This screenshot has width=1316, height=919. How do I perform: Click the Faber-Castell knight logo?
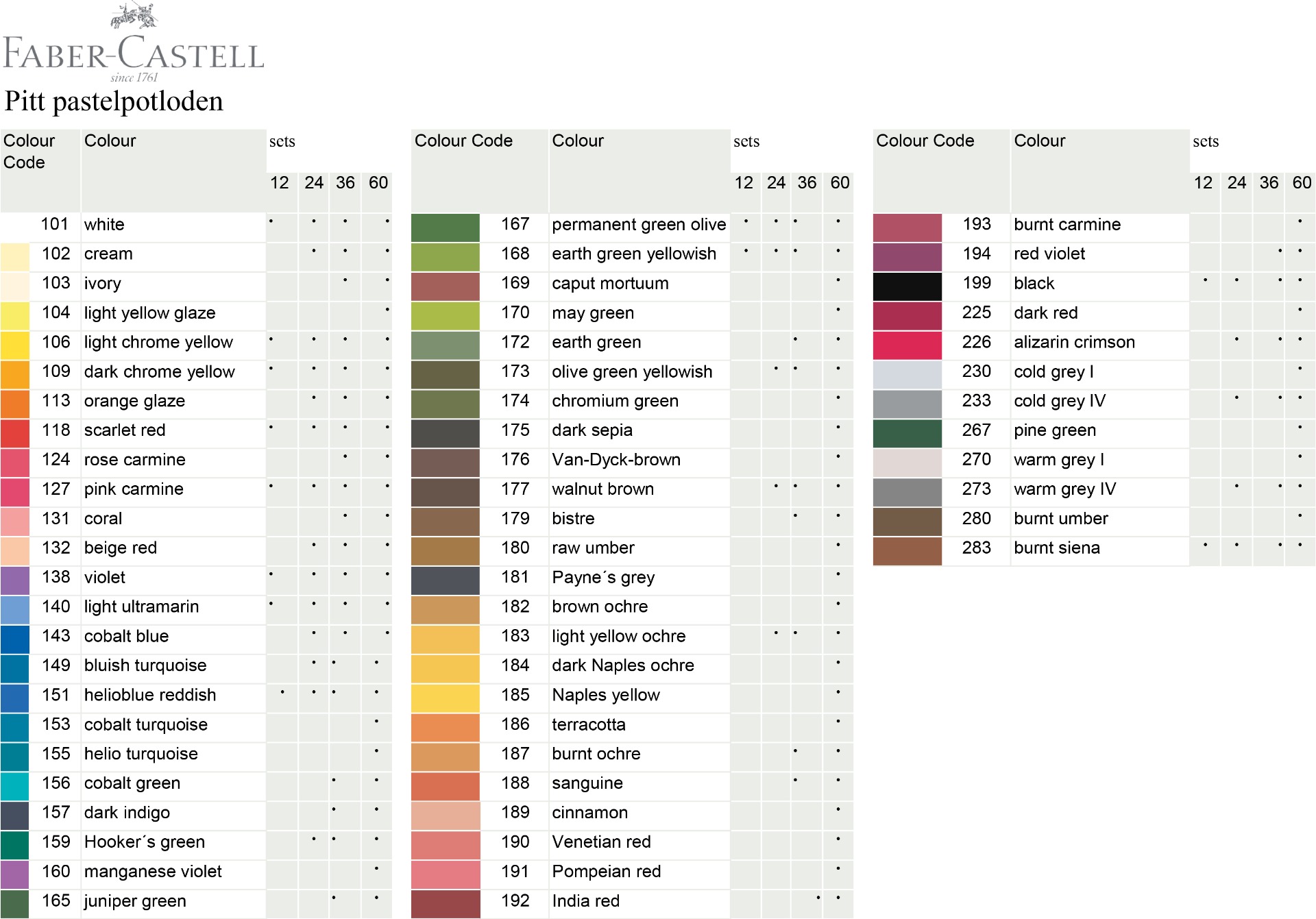(x=134, y=16)
